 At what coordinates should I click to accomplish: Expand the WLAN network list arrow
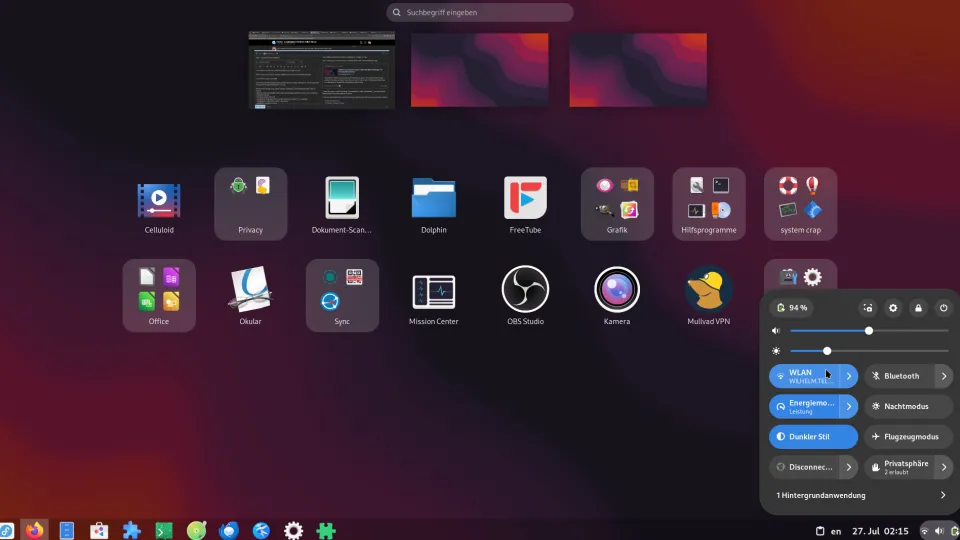point(848,376)
